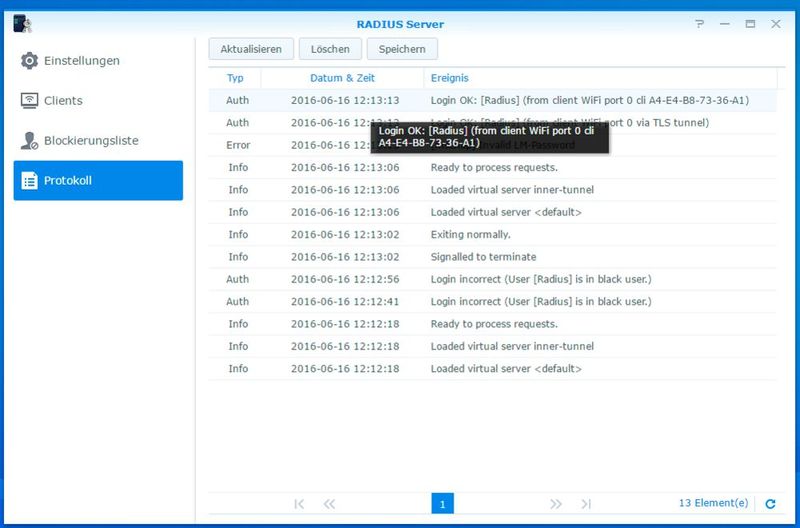Image resolution: width=800 pixels, height=528 pixels.
Task: Select the 12:13:06 'Ready to process requests.' row
Action: (x=492, y=167)
